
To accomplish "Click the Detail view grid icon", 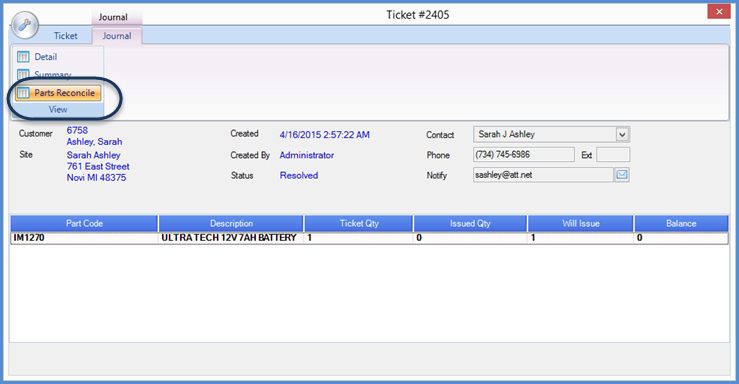I will (x=23, y=57).
